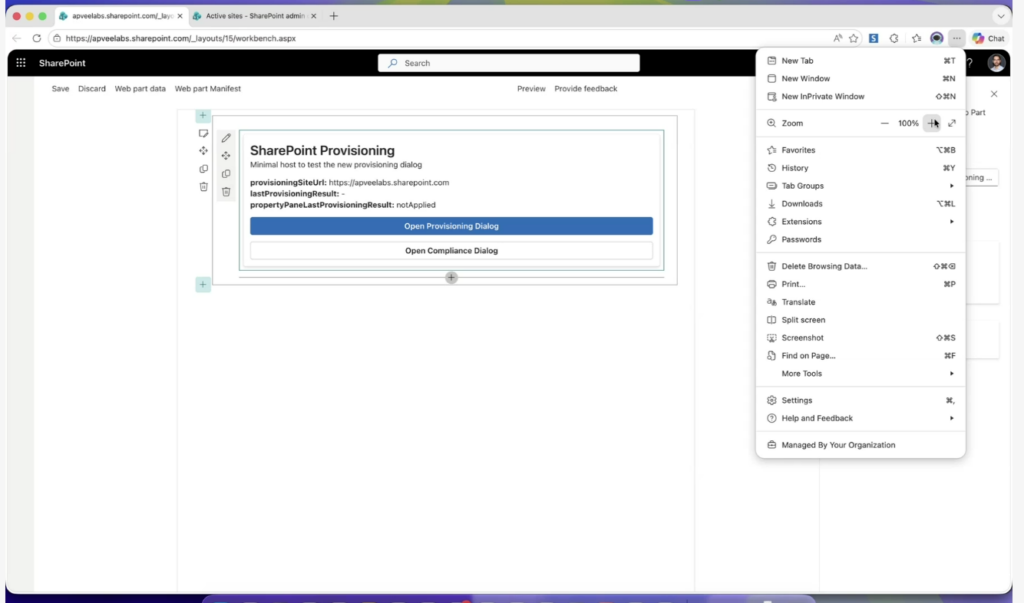Screen dimensions: 1024x603
Task: Close the apveelabs workbench tab
Action: click(x=180, y=16)
